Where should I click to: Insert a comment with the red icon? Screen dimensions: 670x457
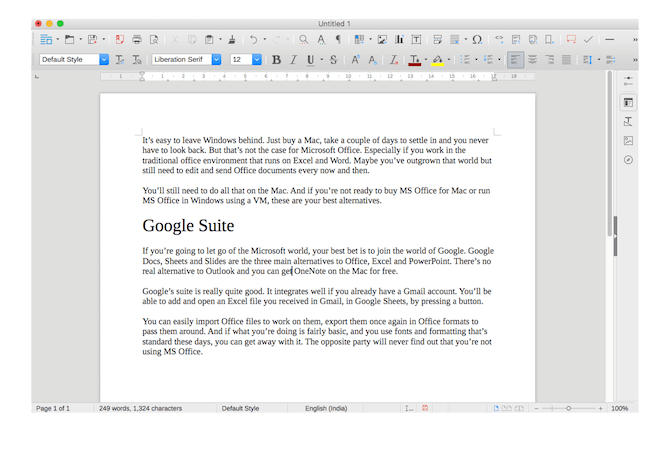[571, 39]
